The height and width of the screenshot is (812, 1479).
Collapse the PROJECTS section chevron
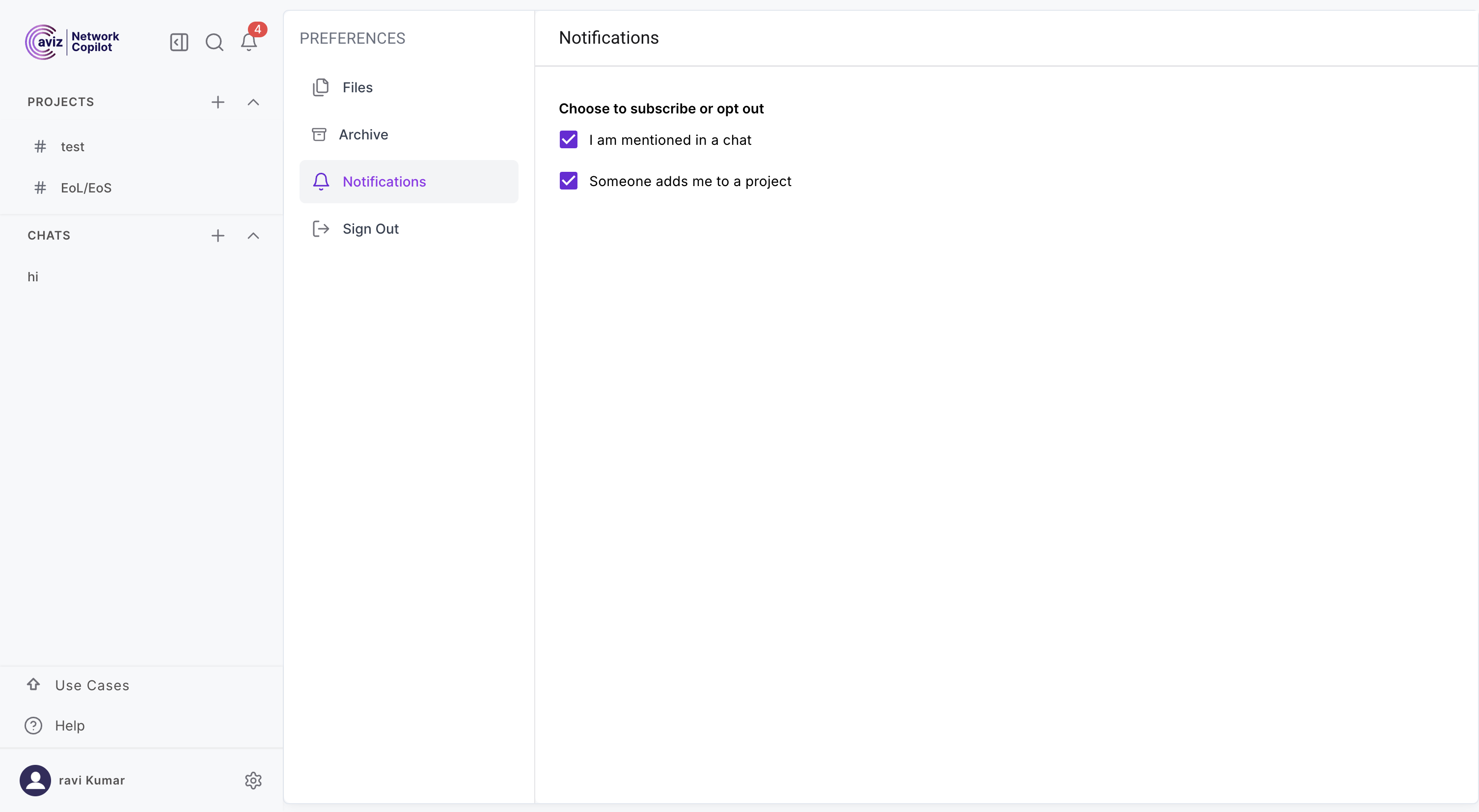253,102
